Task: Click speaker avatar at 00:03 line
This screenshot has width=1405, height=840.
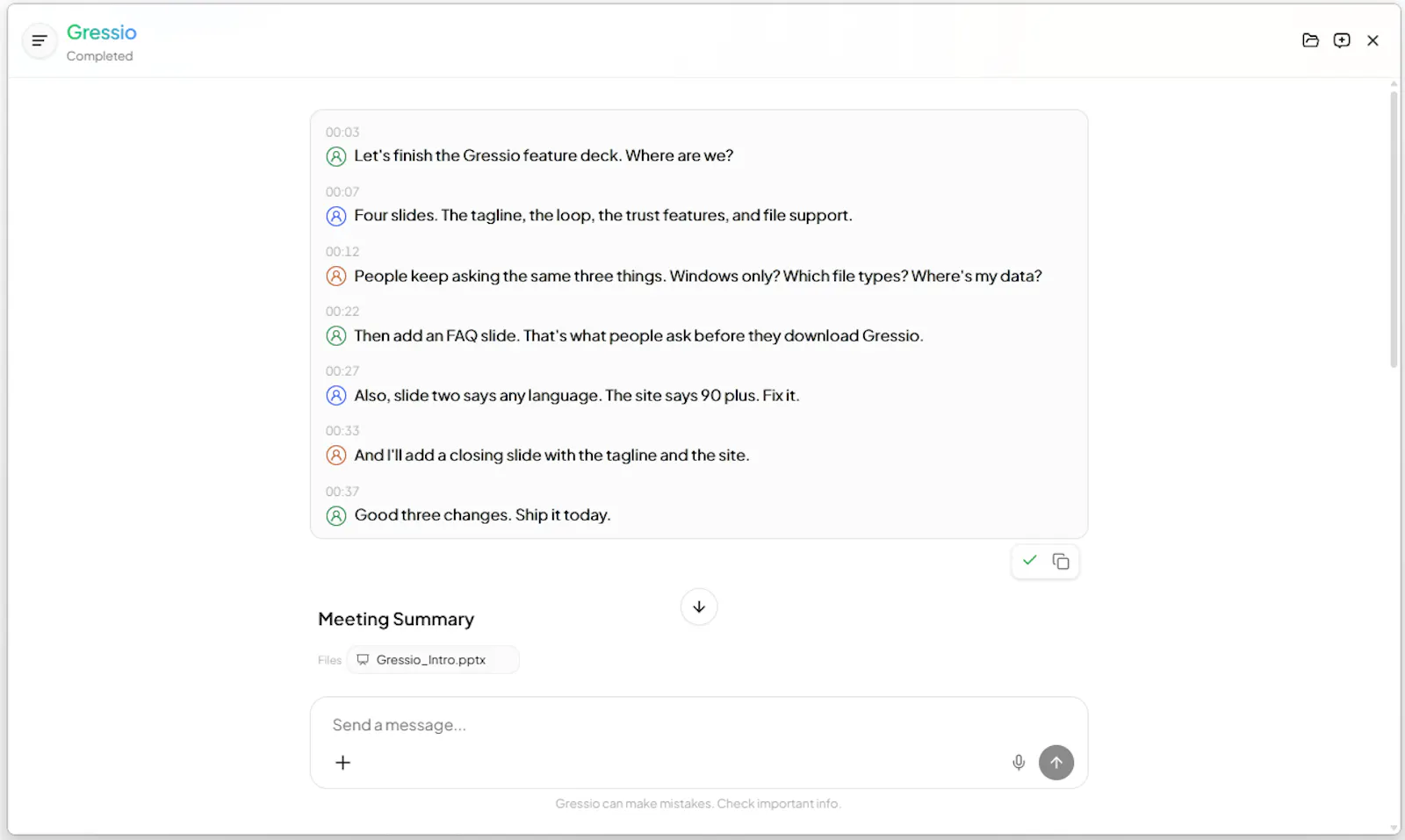Action: [336, 156]
